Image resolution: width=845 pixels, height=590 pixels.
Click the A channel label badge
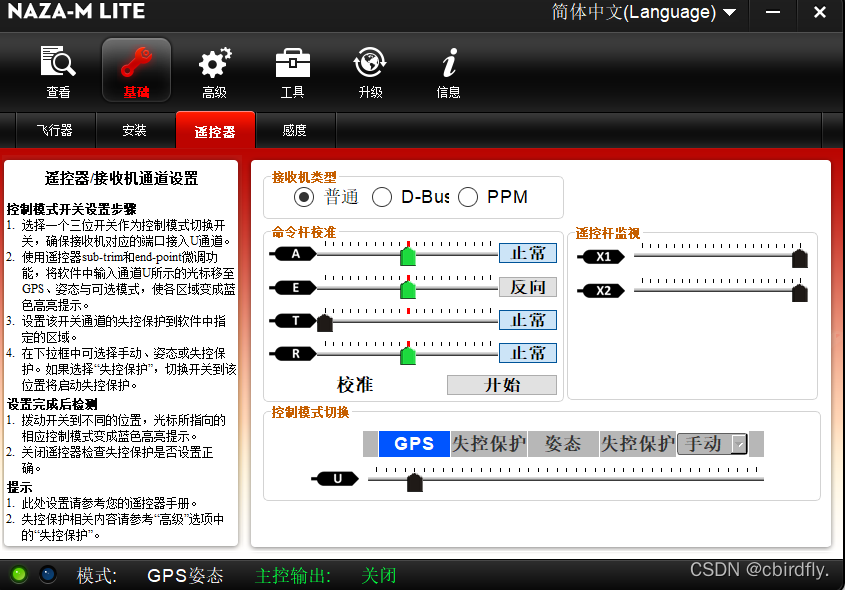tap(295, 254)
